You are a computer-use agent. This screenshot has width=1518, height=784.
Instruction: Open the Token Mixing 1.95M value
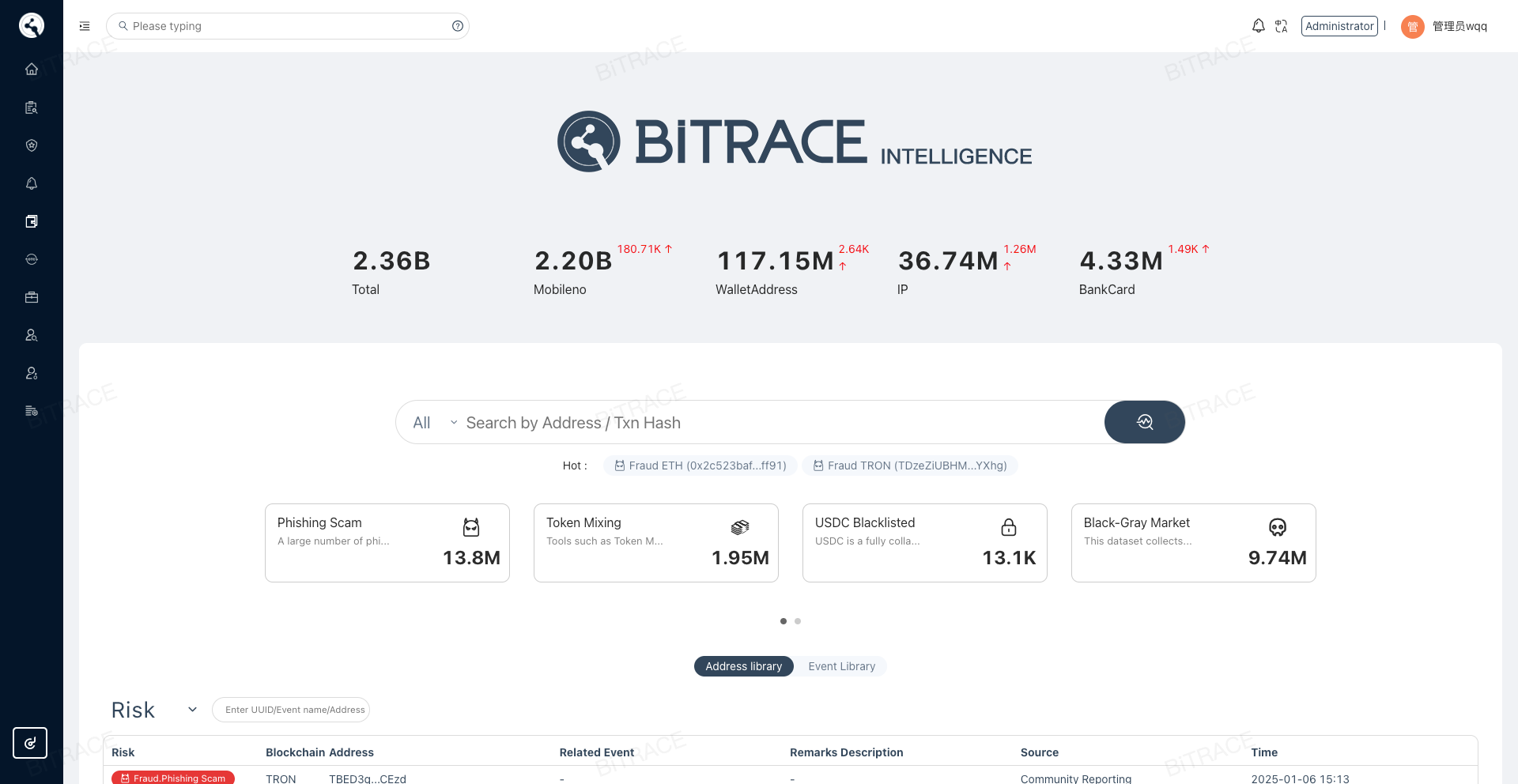pos(740,558)
